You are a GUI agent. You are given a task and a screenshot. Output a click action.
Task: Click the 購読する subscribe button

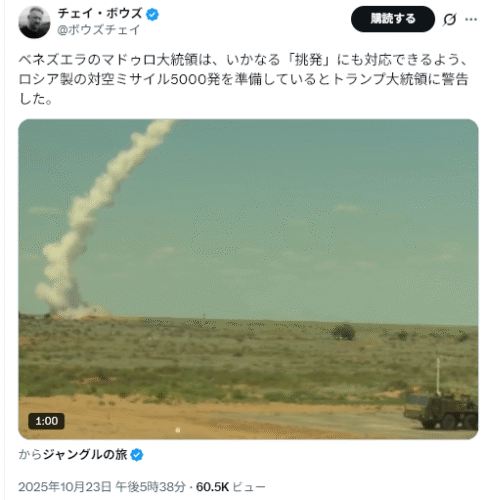393,19
